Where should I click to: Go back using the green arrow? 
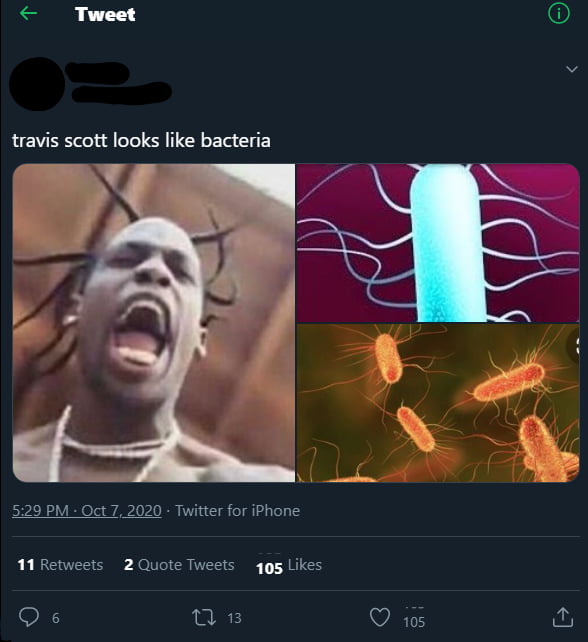pos(28,14)
